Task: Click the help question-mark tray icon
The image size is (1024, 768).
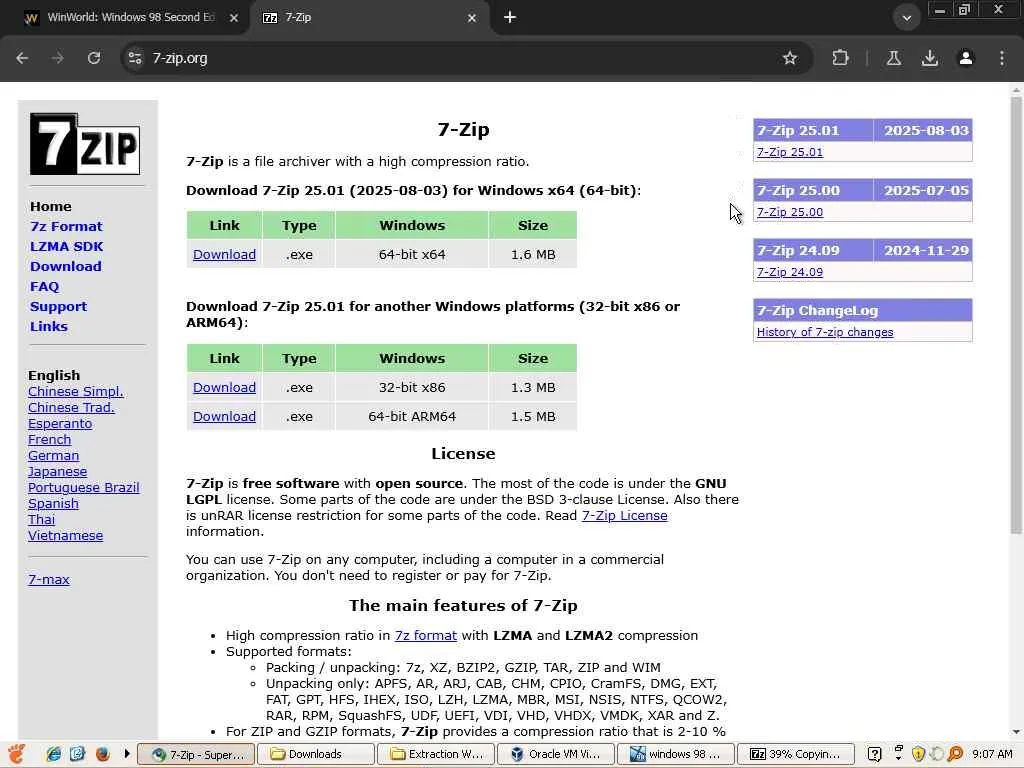Action: click(x=874, y=754)
